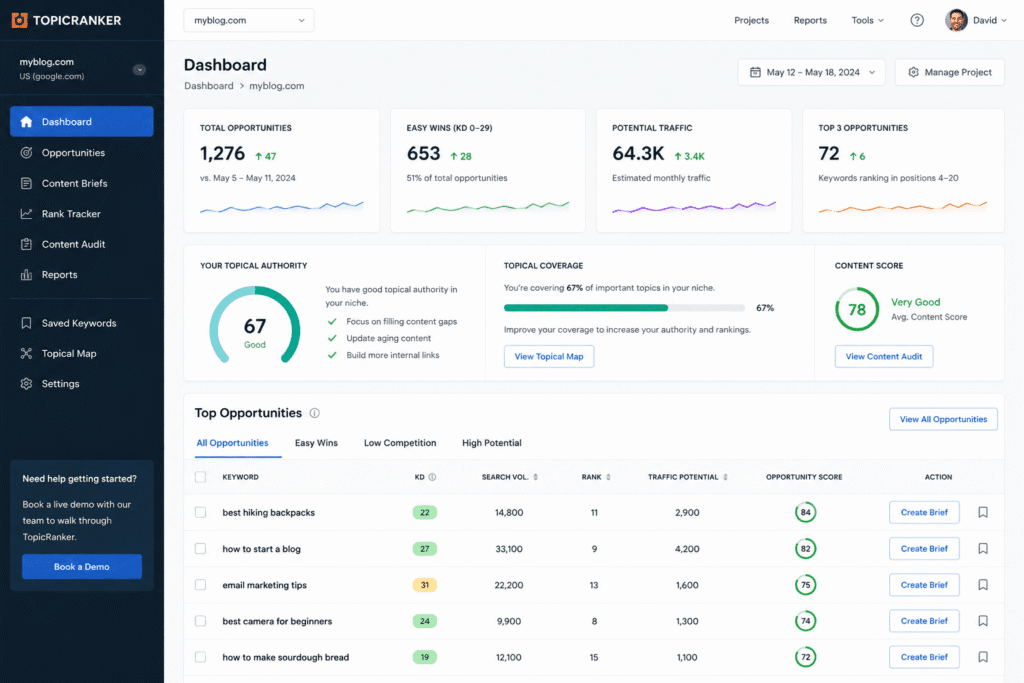
Task: Expand the sidebar myblog.com project switcher arrow
Action: pos(139,69)
